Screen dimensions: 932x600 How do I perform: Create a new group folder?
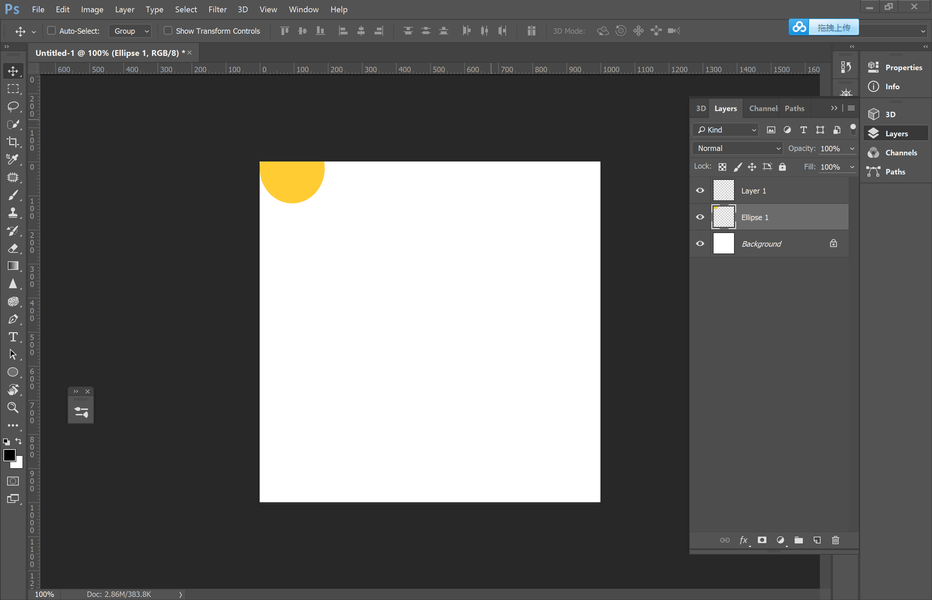(x=799, y=540)
